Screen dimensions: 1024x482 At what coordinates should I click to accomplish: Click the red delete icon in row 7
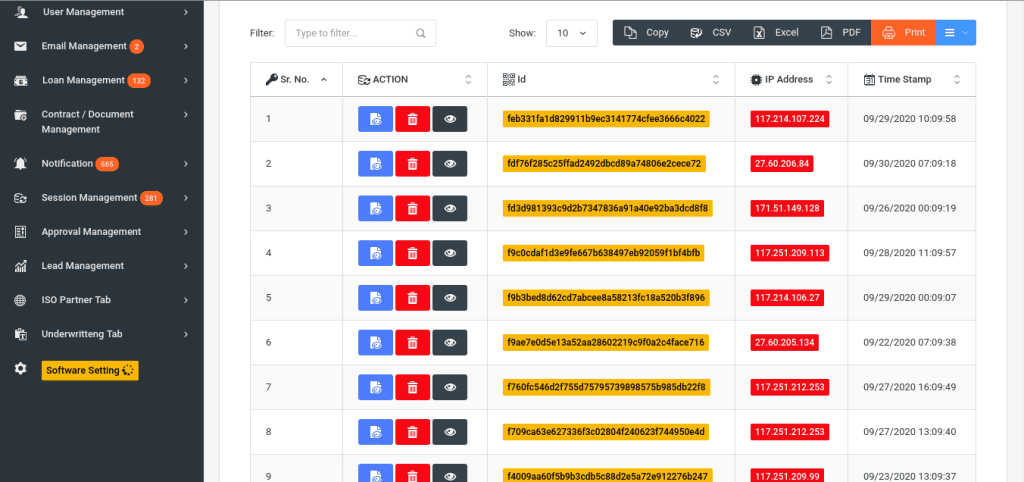[x=412, y=387]
